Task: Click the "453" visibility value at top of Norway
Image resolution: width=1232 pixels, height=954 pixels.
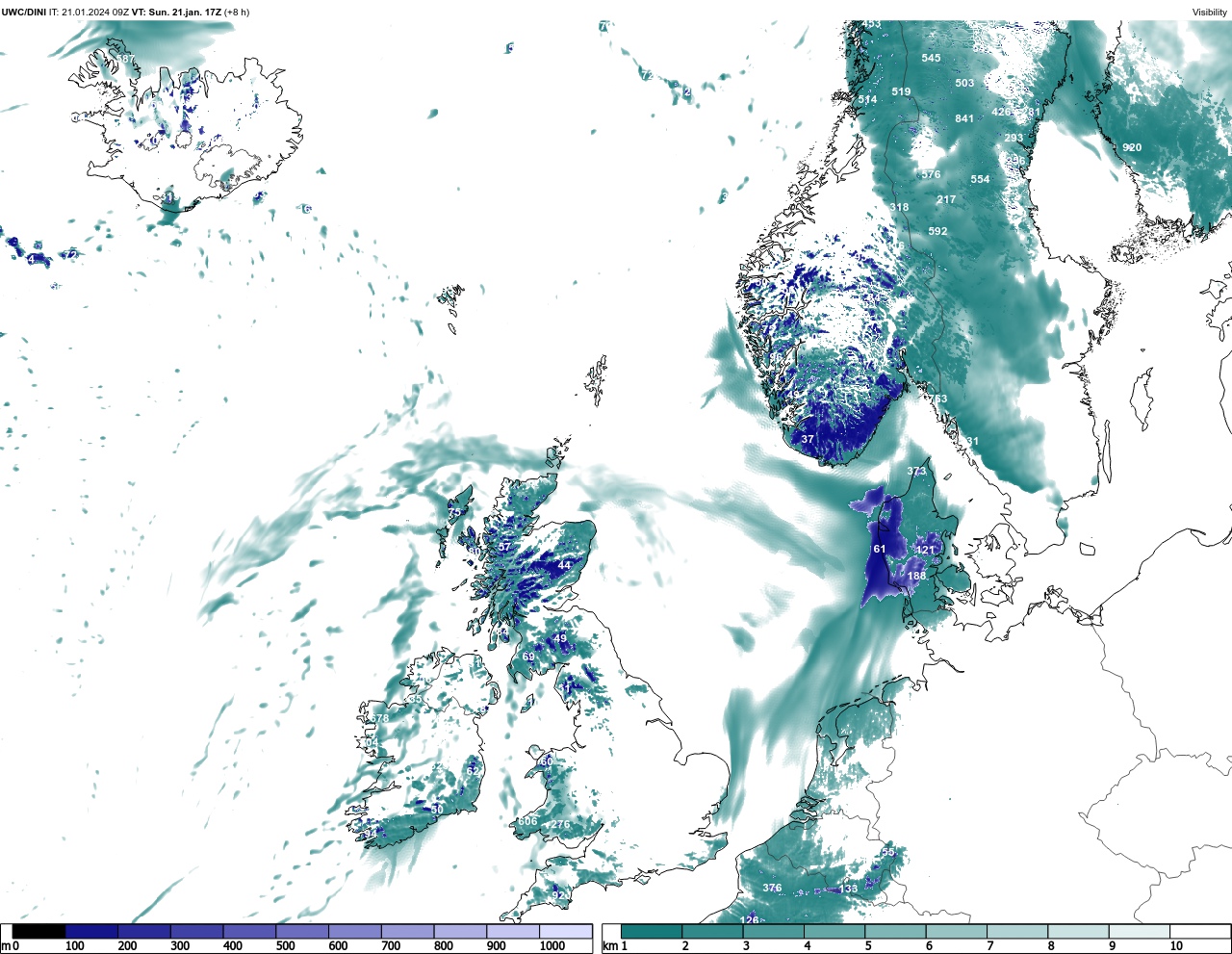Action: click(871, 24)
